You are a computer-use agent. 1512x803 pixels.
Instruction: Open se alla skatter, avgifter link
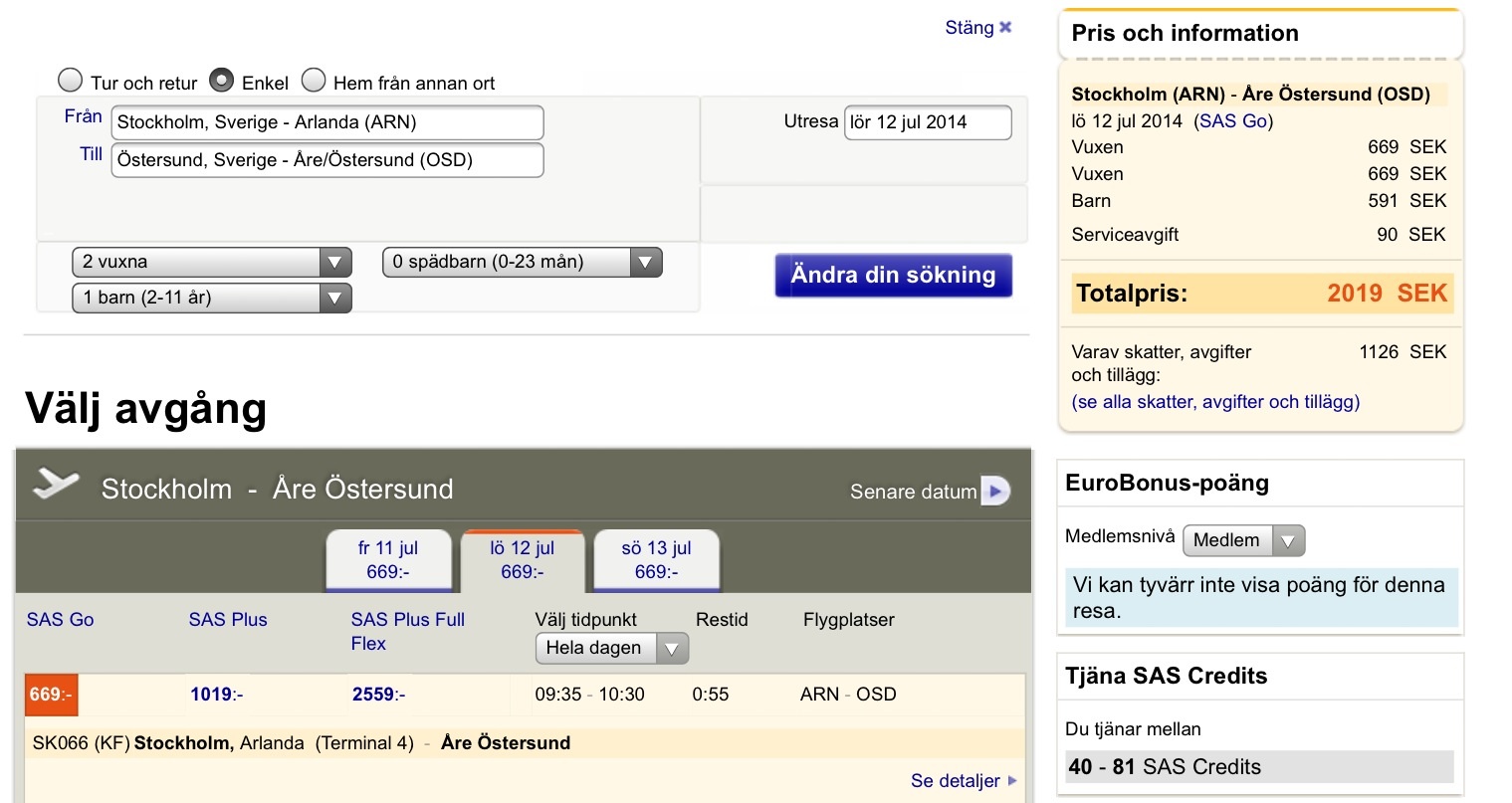coord(1214,402)
